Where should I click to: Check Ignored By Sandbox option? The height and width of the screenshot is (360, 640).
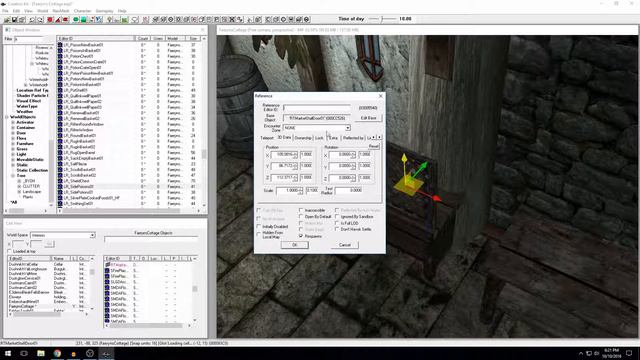(337, 217)
